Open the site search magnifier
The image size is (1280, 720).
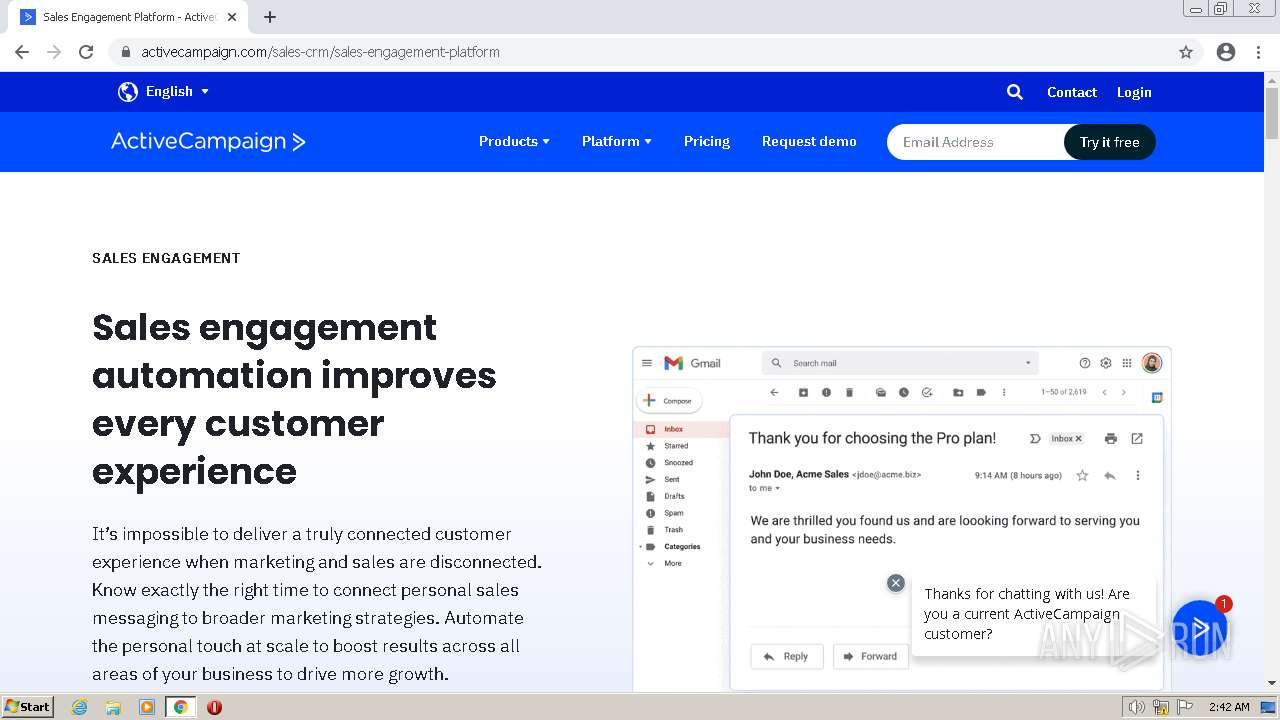pos(1015,92)
